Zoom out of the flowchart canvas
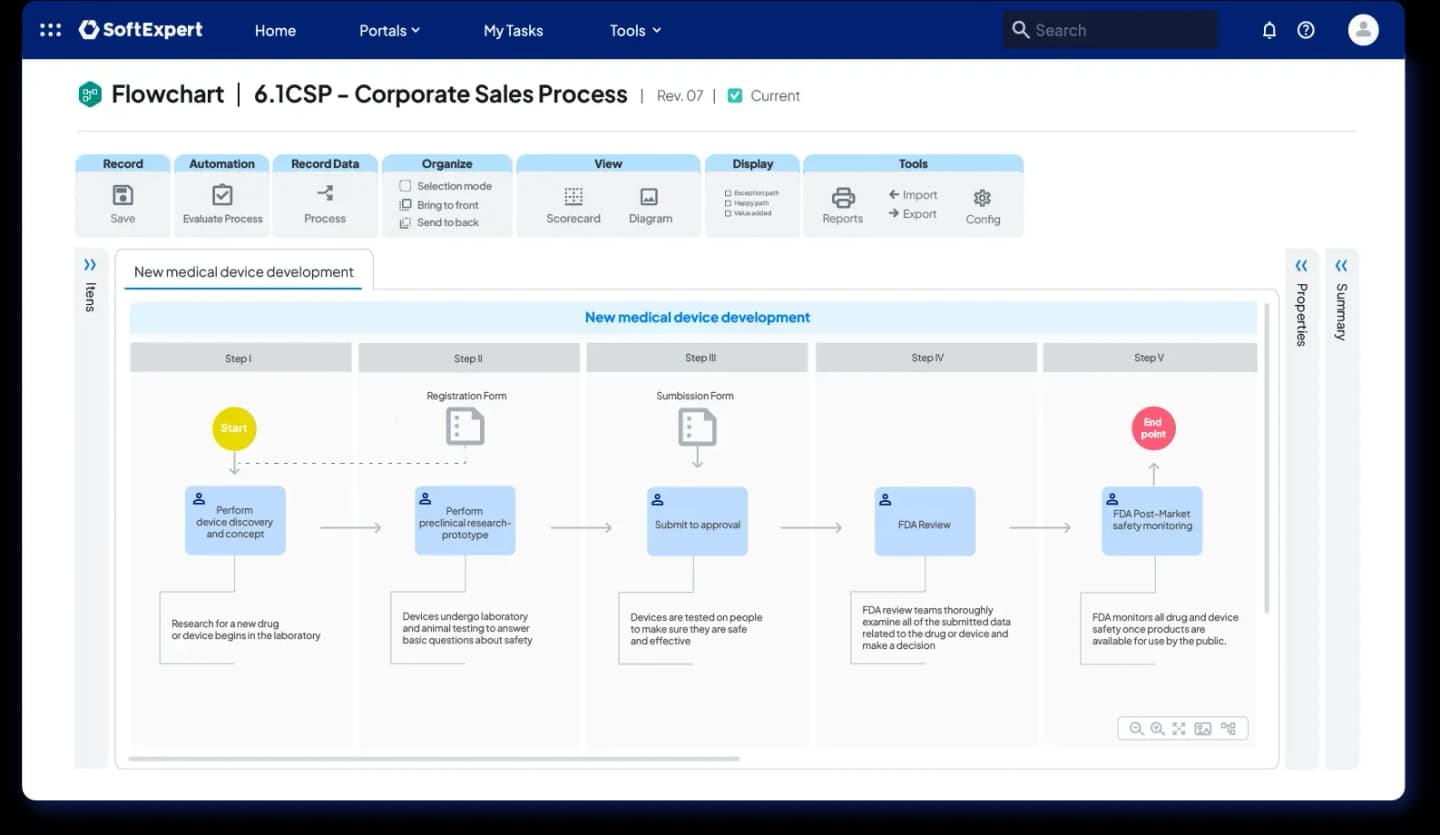The image size is (1440, 835). point(1136,729)
